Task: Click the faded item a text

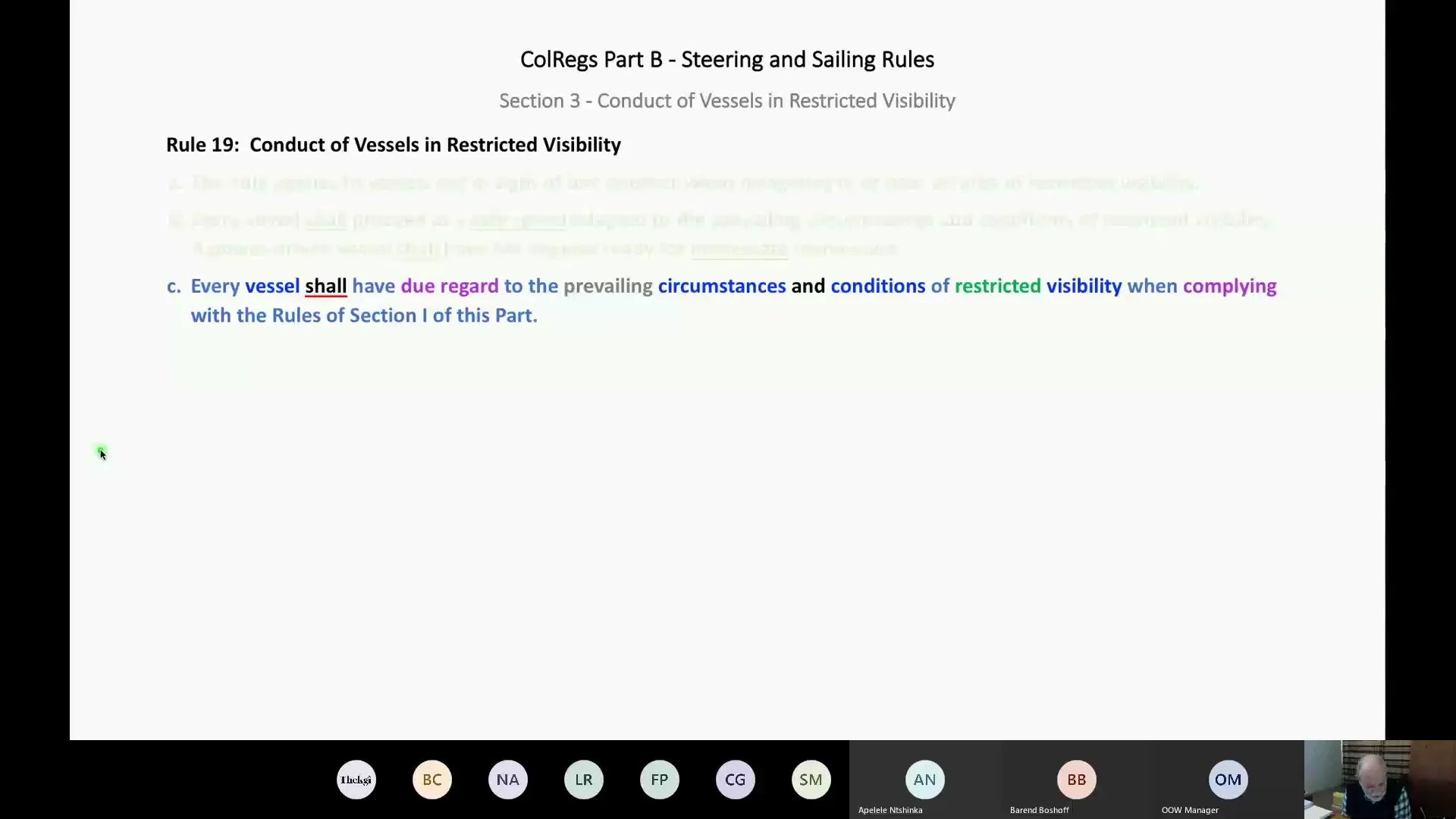Action: [682, 183]
